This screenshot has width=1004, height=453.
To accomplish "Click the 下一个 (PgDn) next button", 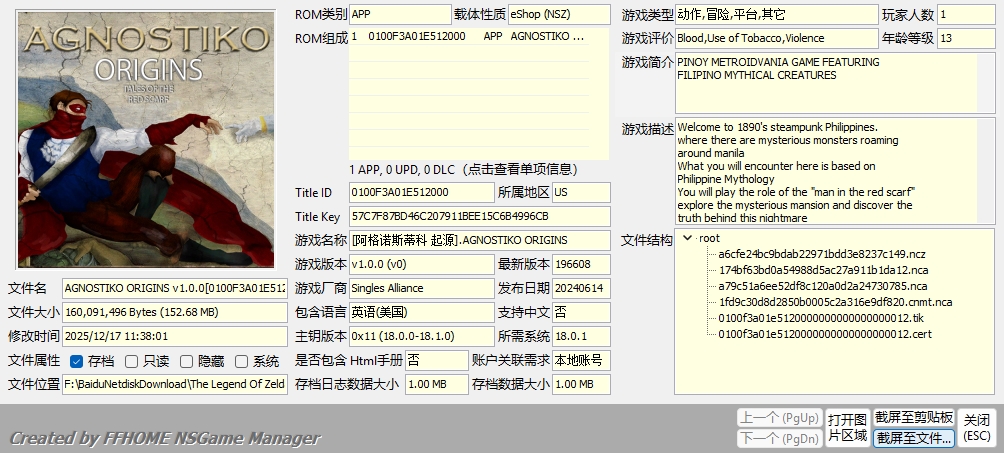I will [777, 438].
